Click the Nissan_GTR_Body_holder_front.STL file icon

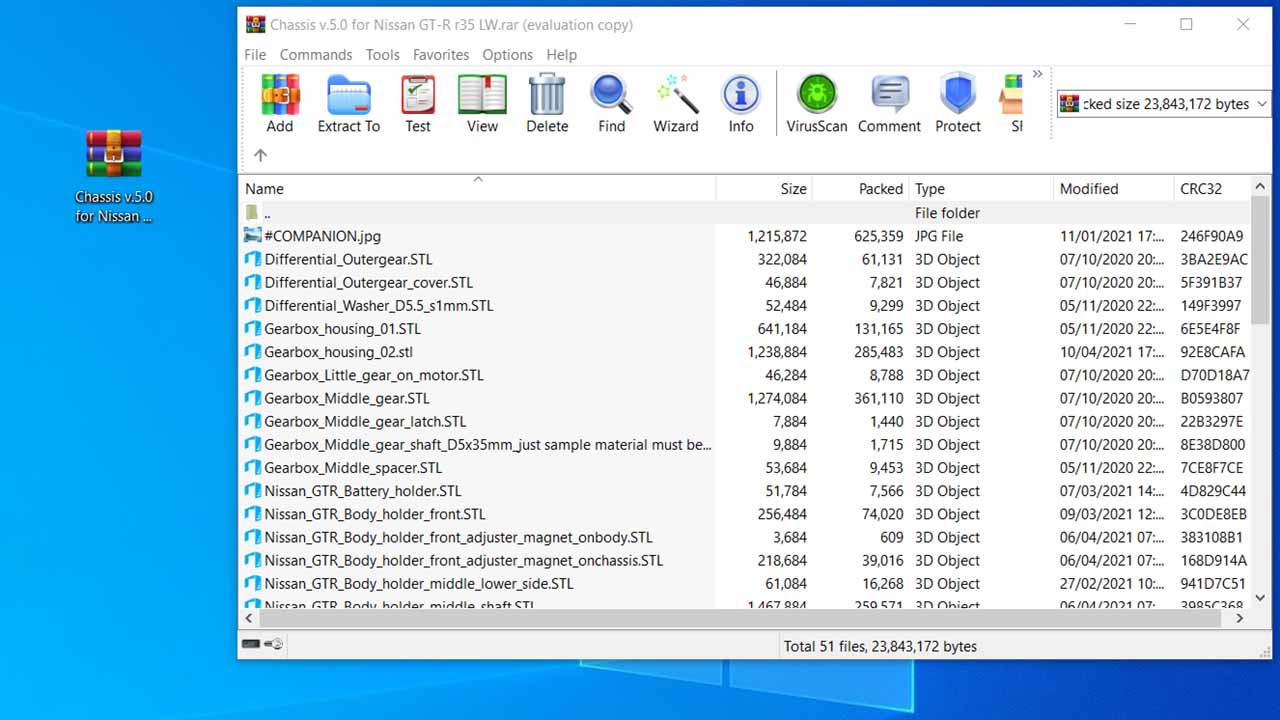click(253, 514)
